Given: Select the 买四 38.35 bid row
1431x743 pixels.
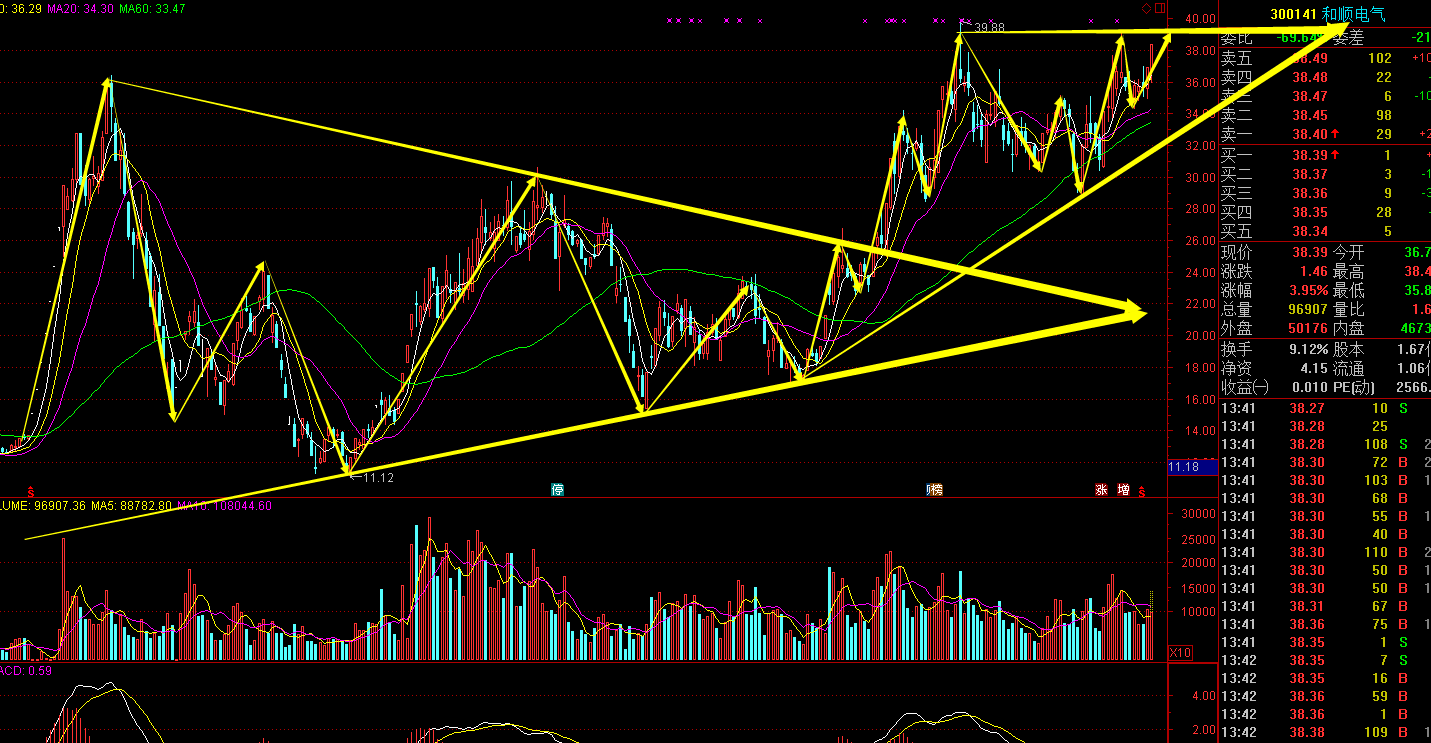Looking at the screenshot, I should click(x=1325, y=213).
